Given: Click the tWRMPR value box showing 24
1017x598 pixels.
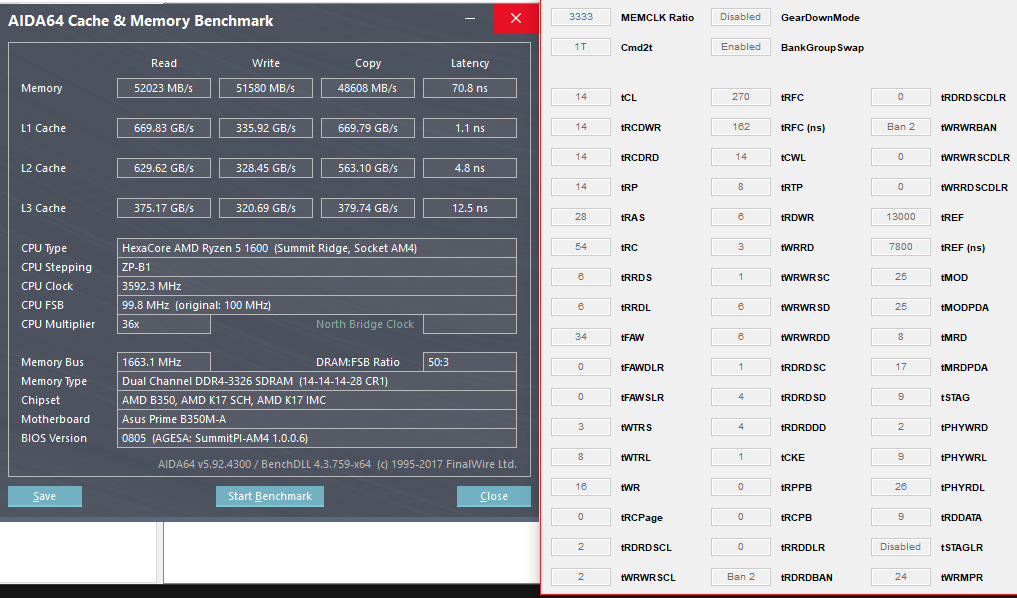Looking at the screenshot, I should (x=900, y=577).
